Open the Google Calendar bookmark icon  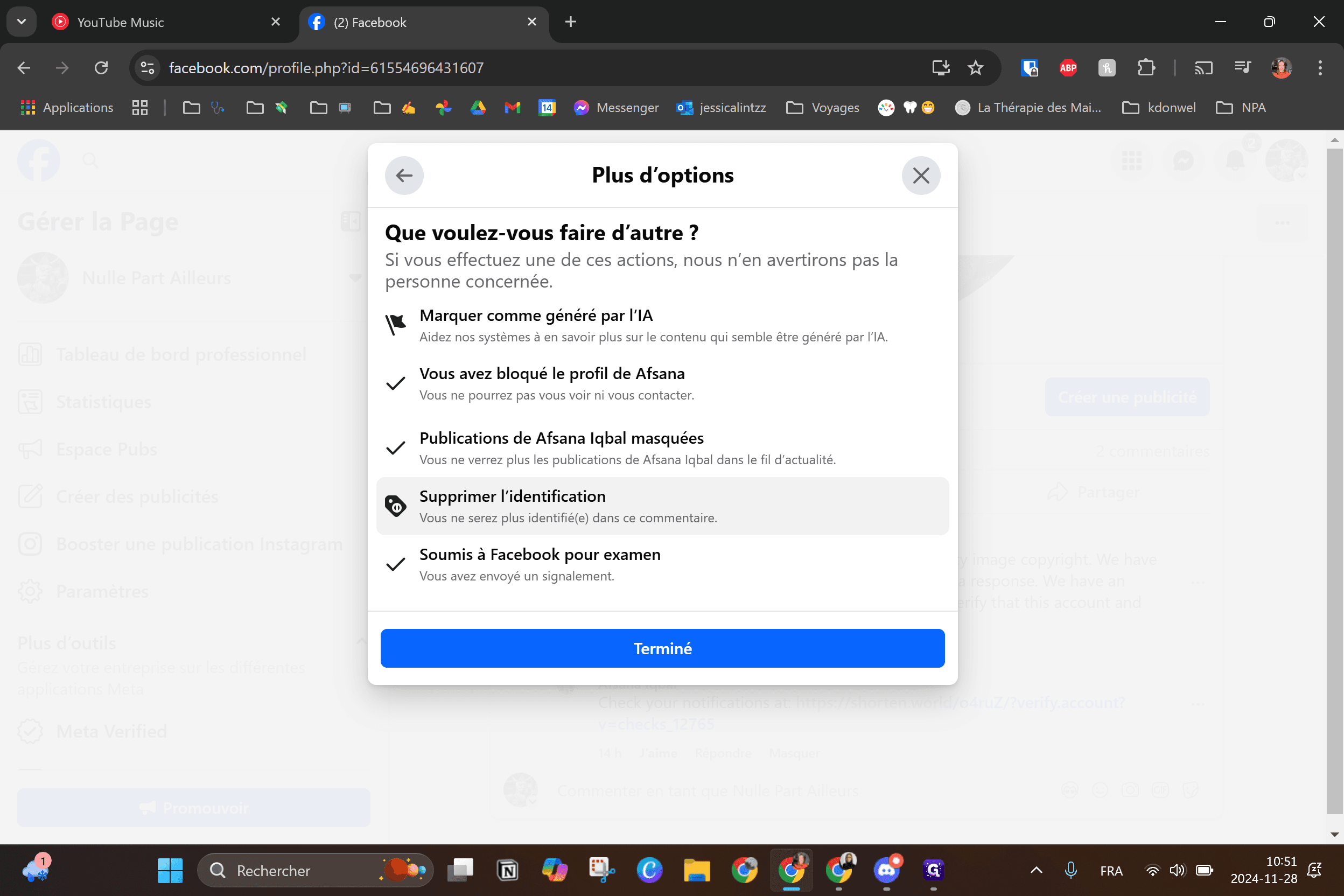click(x=547, y=108)
